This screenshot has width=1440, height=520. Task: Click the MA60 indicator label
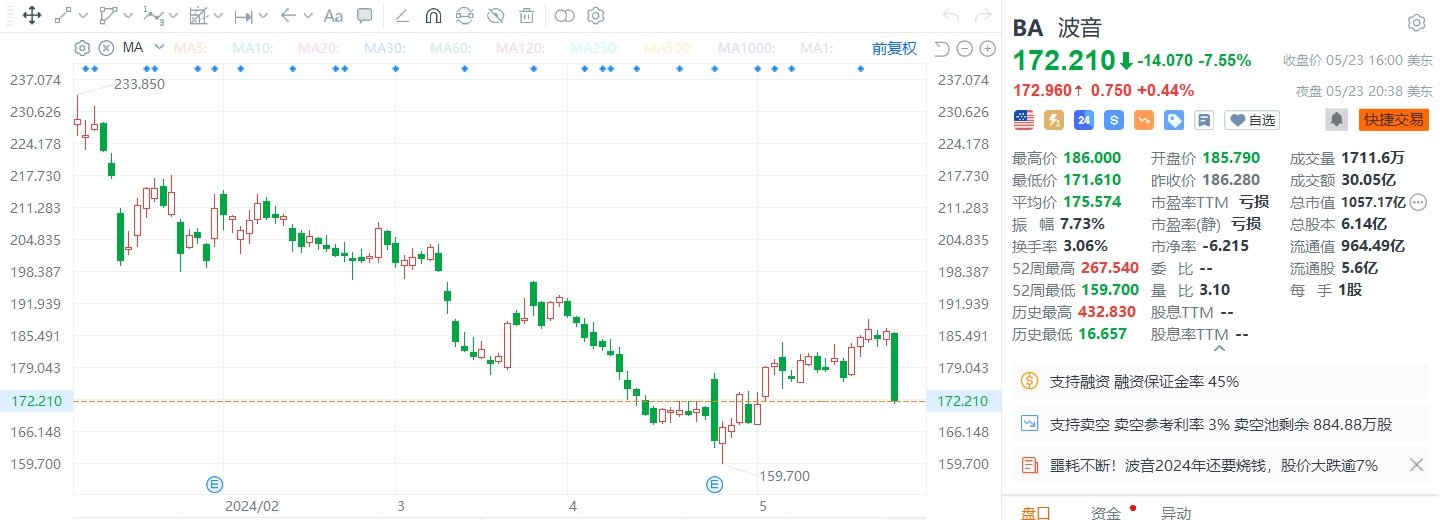pos(453,48)
